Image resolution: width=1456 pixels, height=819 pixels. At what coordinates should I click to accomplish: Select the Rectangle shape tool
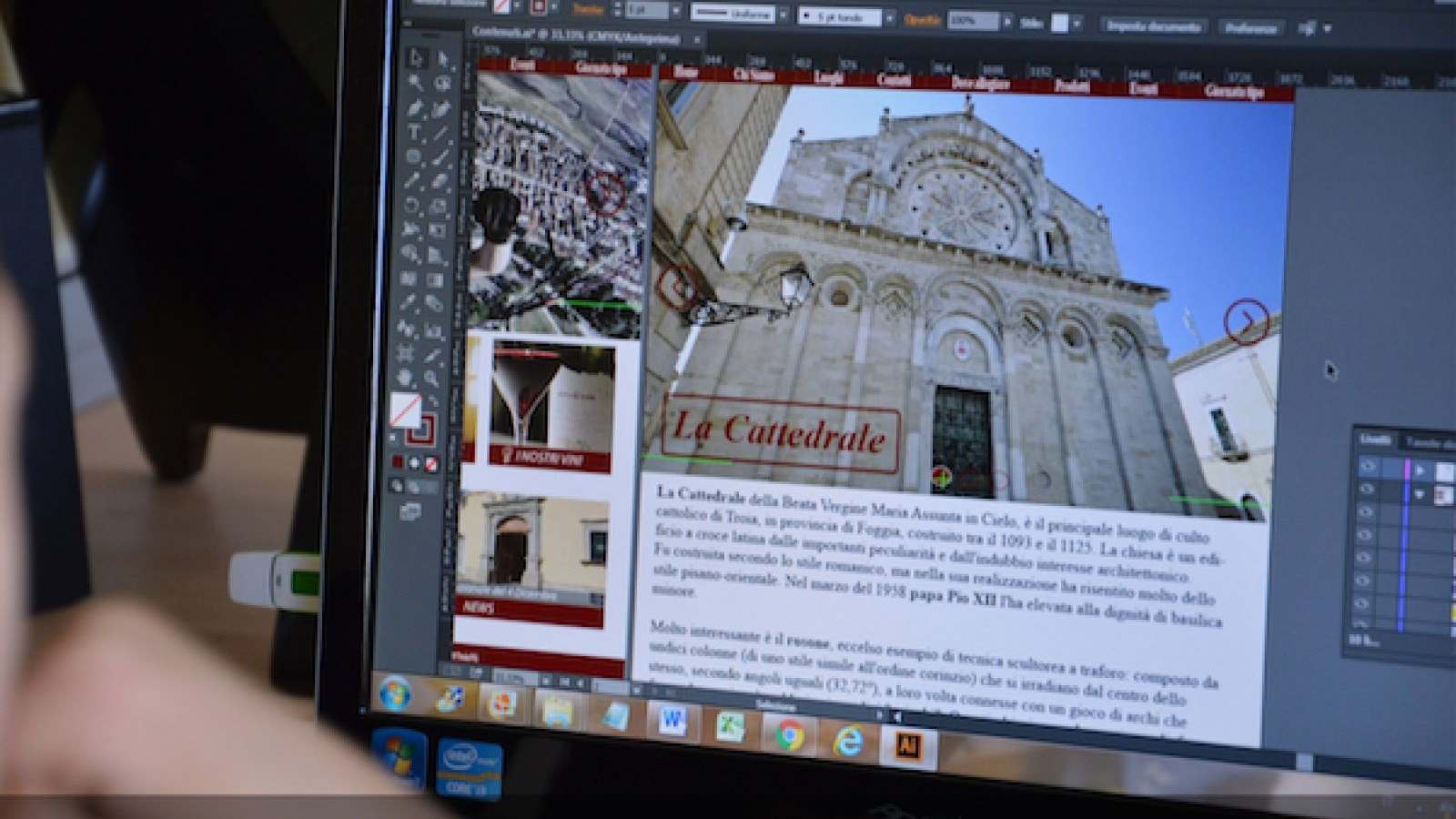[x=414, y=157]
